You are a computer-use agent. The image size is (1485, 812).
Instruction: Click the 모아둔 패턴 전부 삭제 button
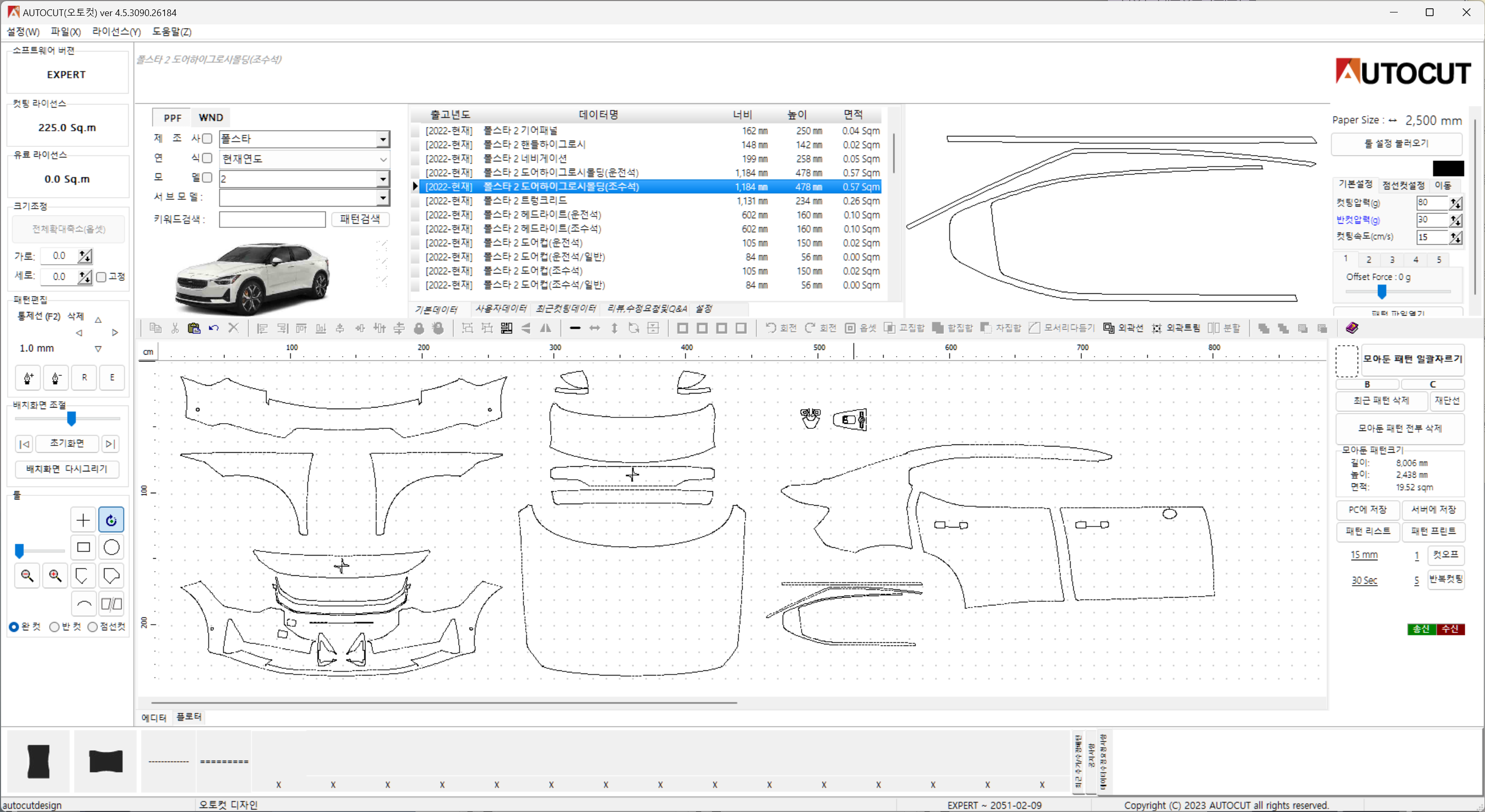pyautogui.click(x=1399, y=428)
